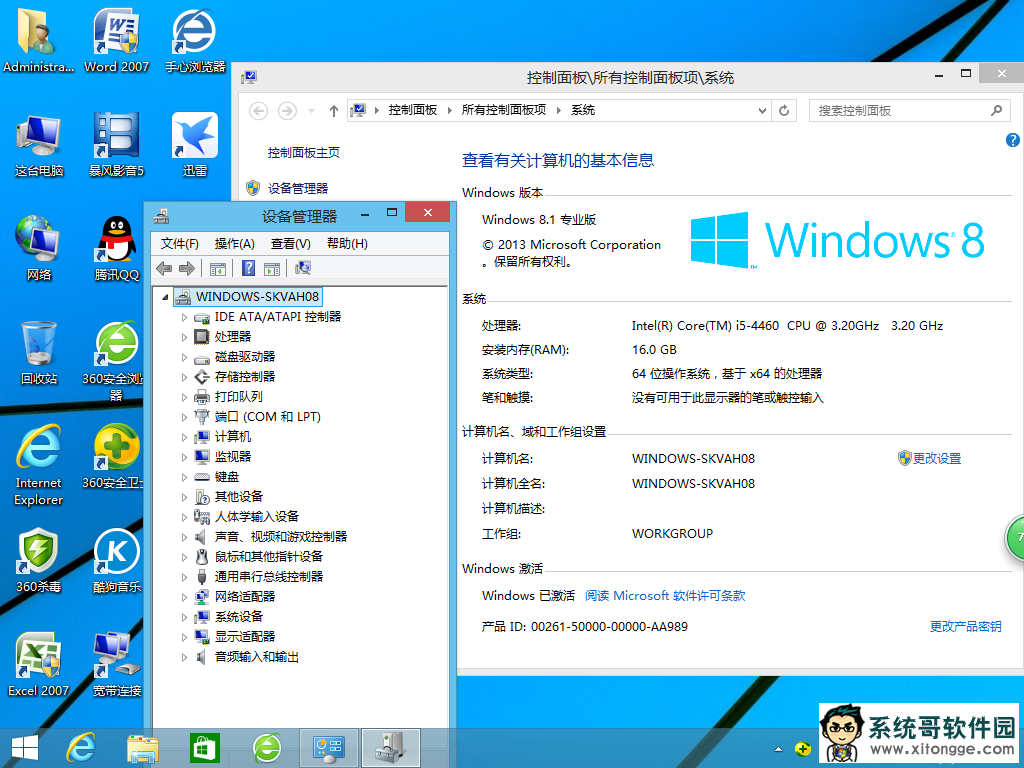
Task: Open Windows Store from the taskbar
Action: click(x=205, y=748)
